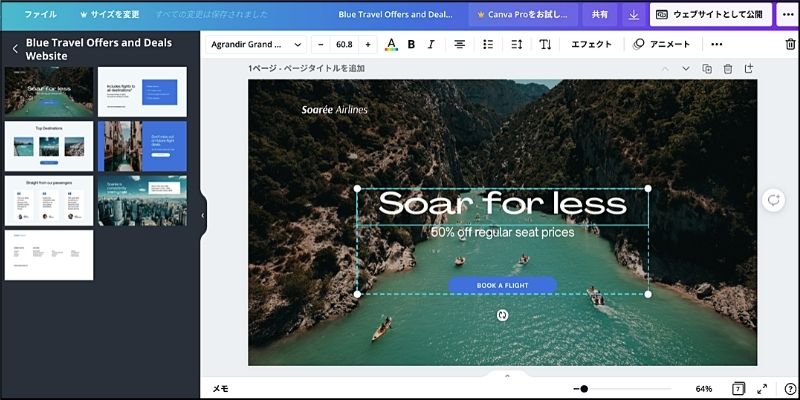Viewport: 800px width, 400px height.
Task: Click the Blue Travel Offers document title
Action: pos(395,14)
